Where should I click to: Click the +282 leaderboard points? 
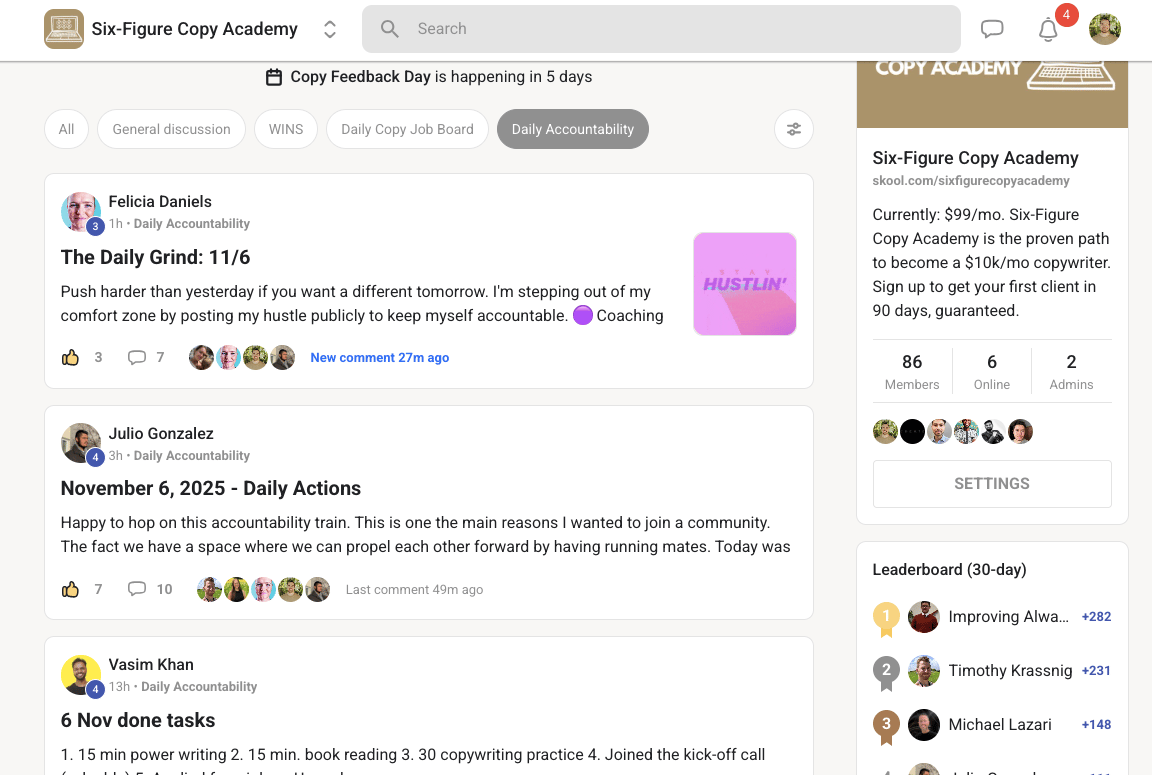click(x=1096, y=616)
